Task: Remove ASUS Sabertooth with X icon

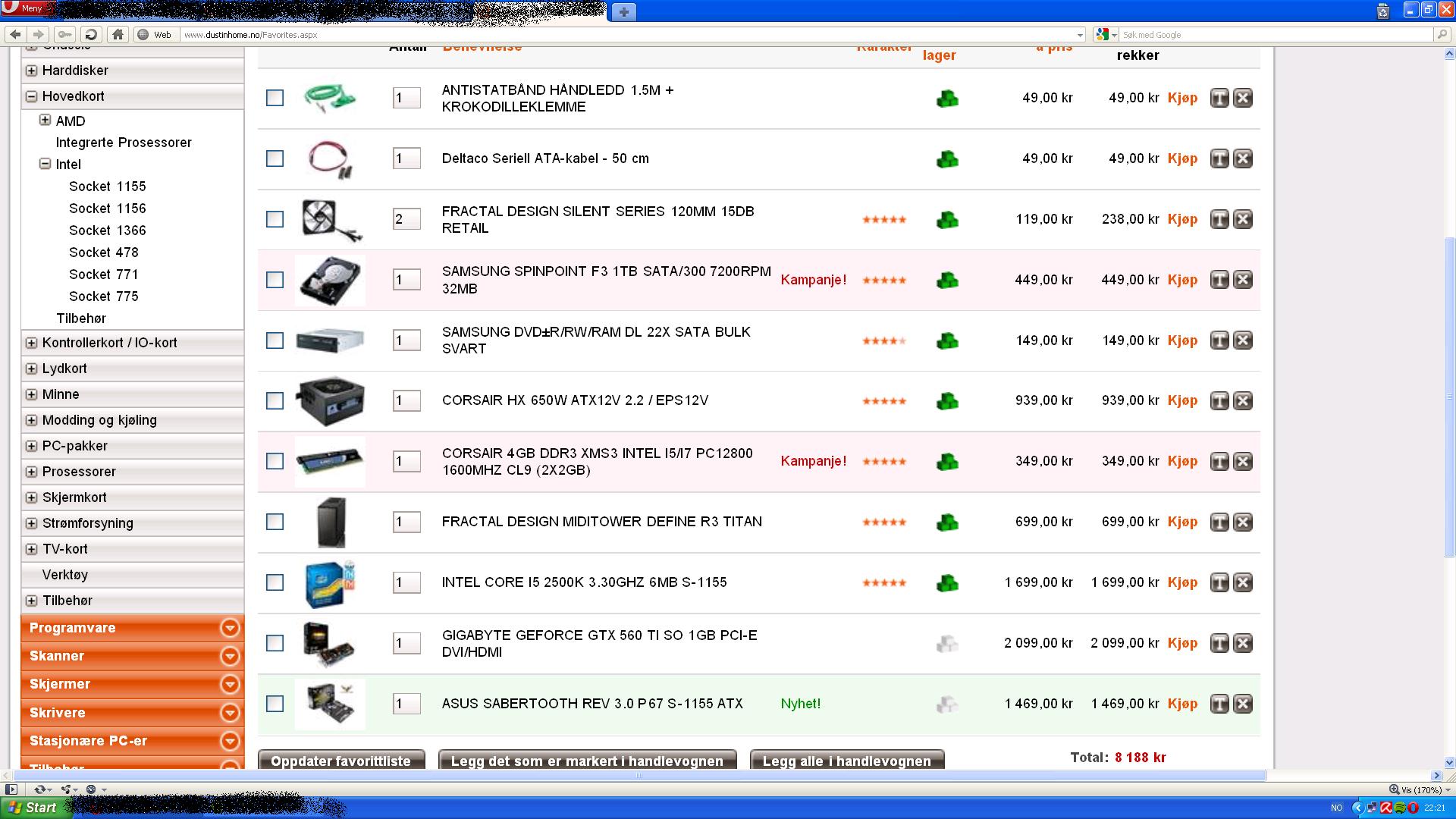Action: point(1243,704)
